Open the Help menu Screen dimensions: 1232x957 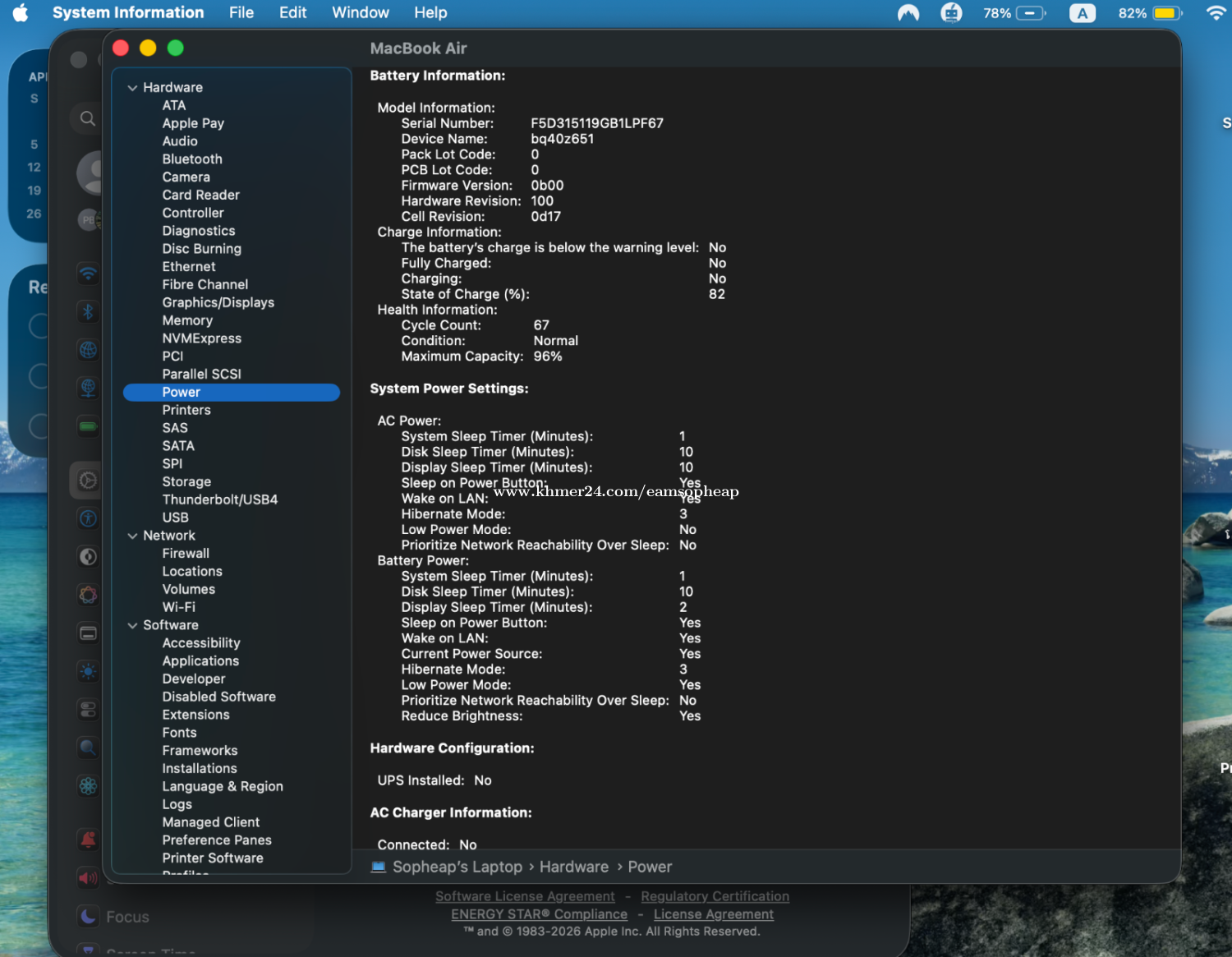(430, 12)
